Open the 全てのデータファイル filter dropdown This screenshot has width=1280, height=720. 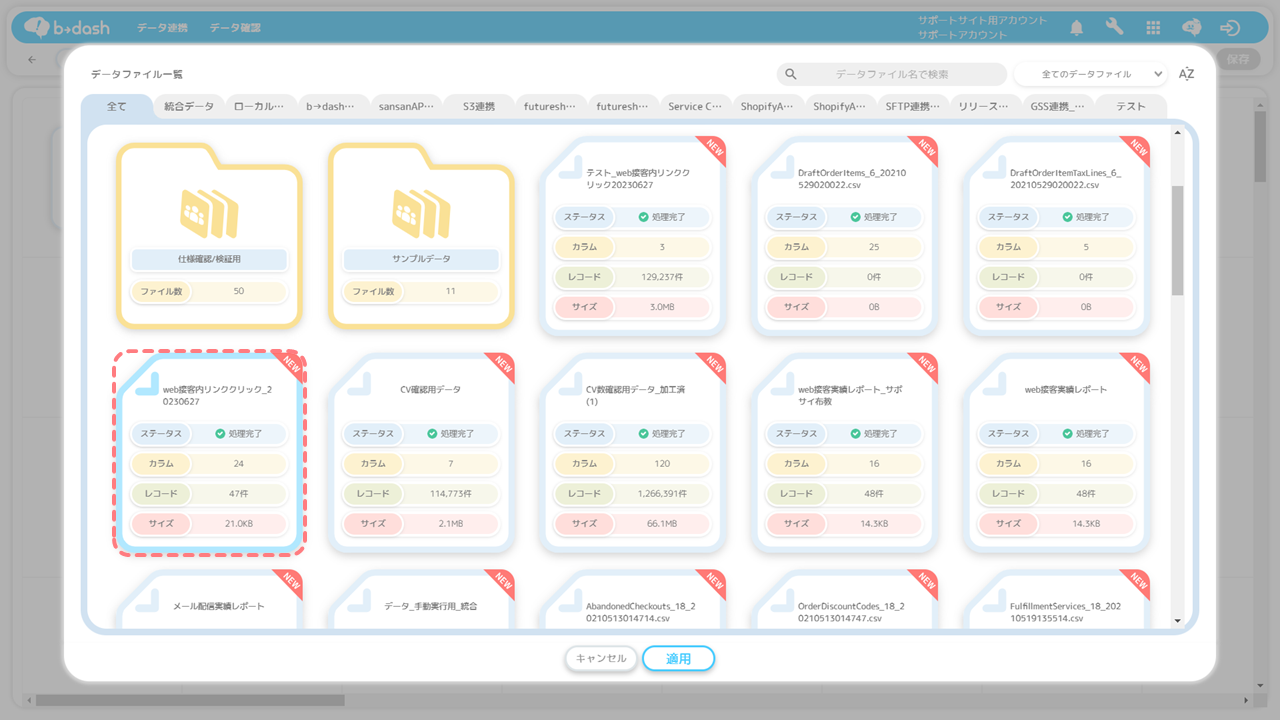pos(1090,74)
